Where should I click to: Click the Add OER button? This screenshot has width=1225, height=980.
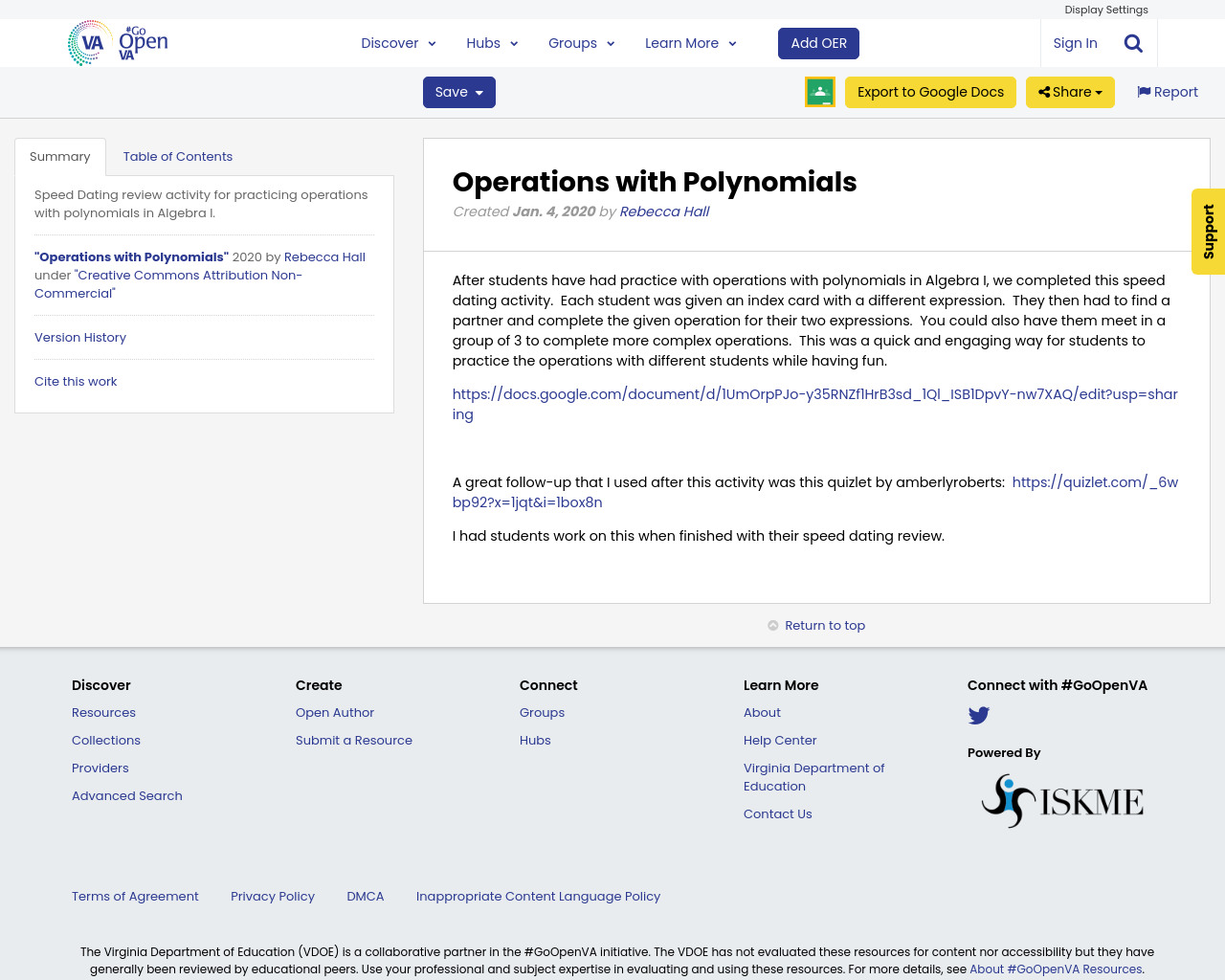tap(818, 42)
